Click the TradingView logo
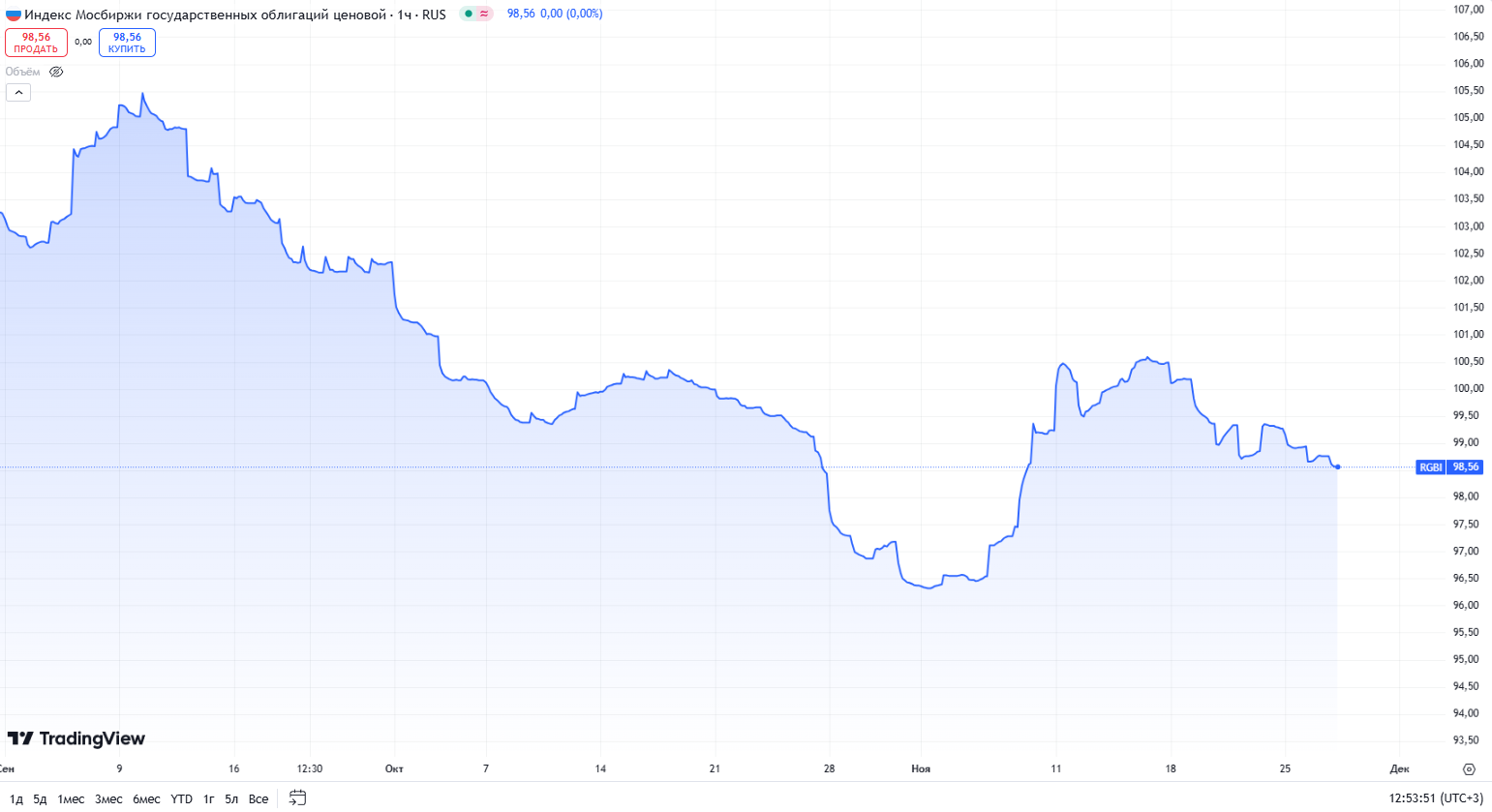Viewport: 1492px width, 812px height. point(76,738)
